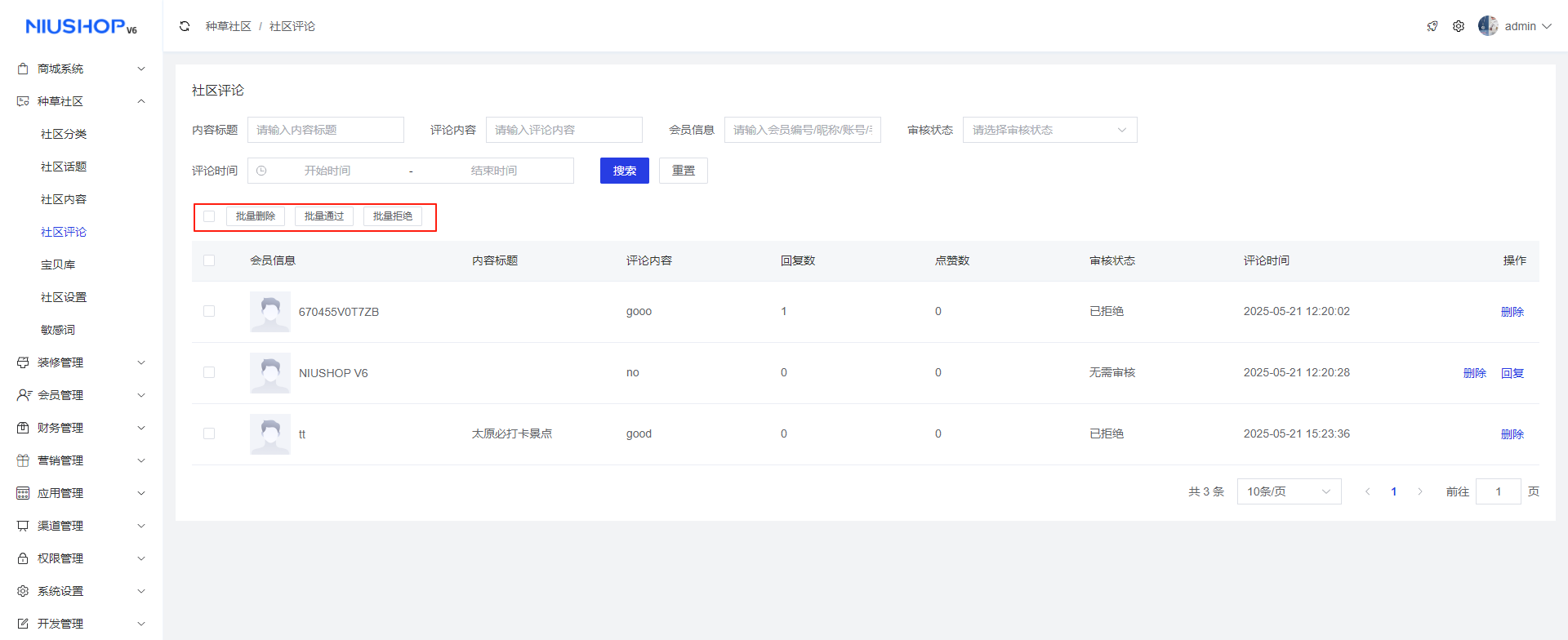The width and height of the screenshot is (1568, 640).
Task: Click the 权限管理 lock icon
Action: point(23,558)
